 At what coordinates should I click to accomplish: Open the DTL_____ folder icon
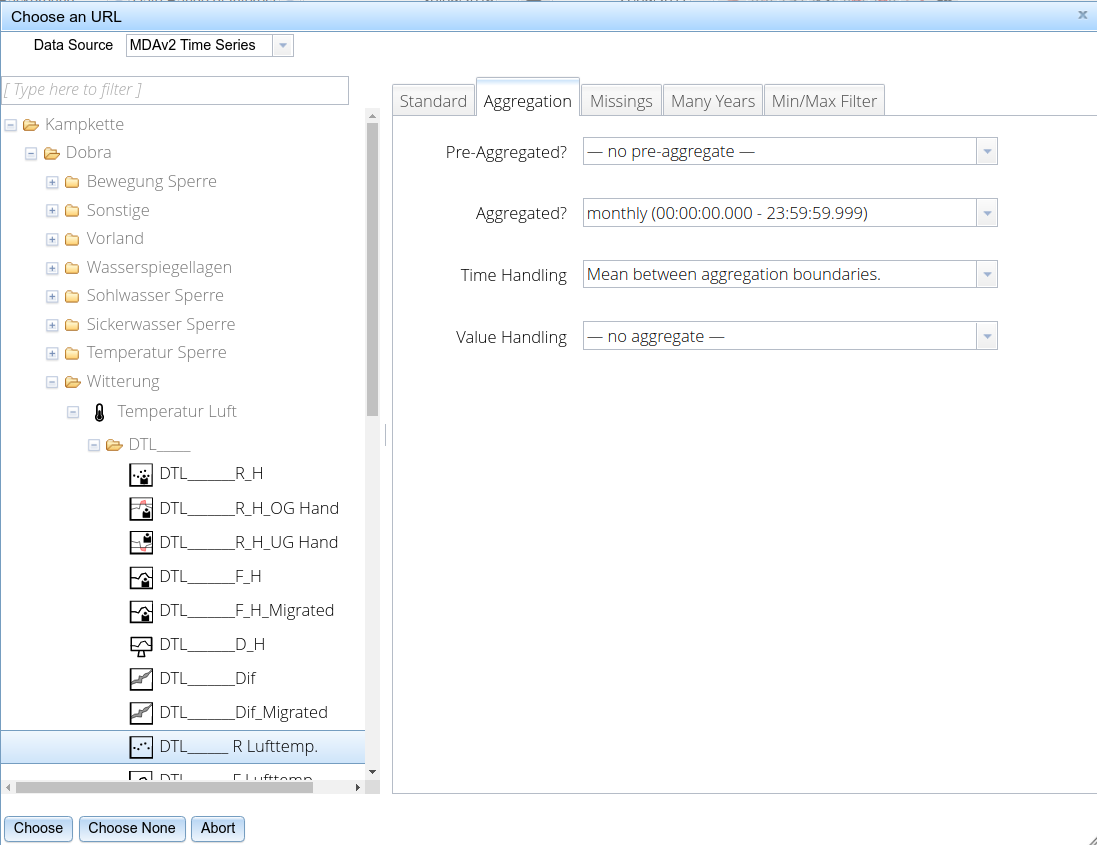pos(114,444)
